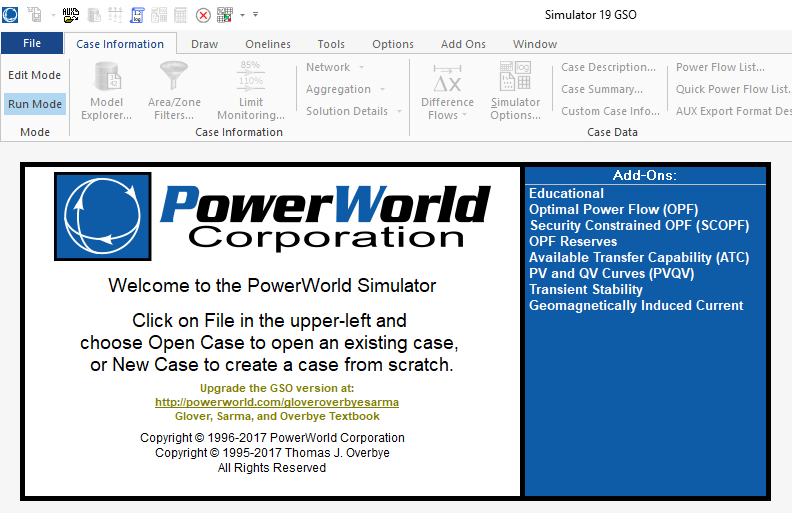Image resolution: width=792 pixels, height=513 pixels.
Task: Click the greyed database explorer quick access icon
Action: tap(94, 15)
